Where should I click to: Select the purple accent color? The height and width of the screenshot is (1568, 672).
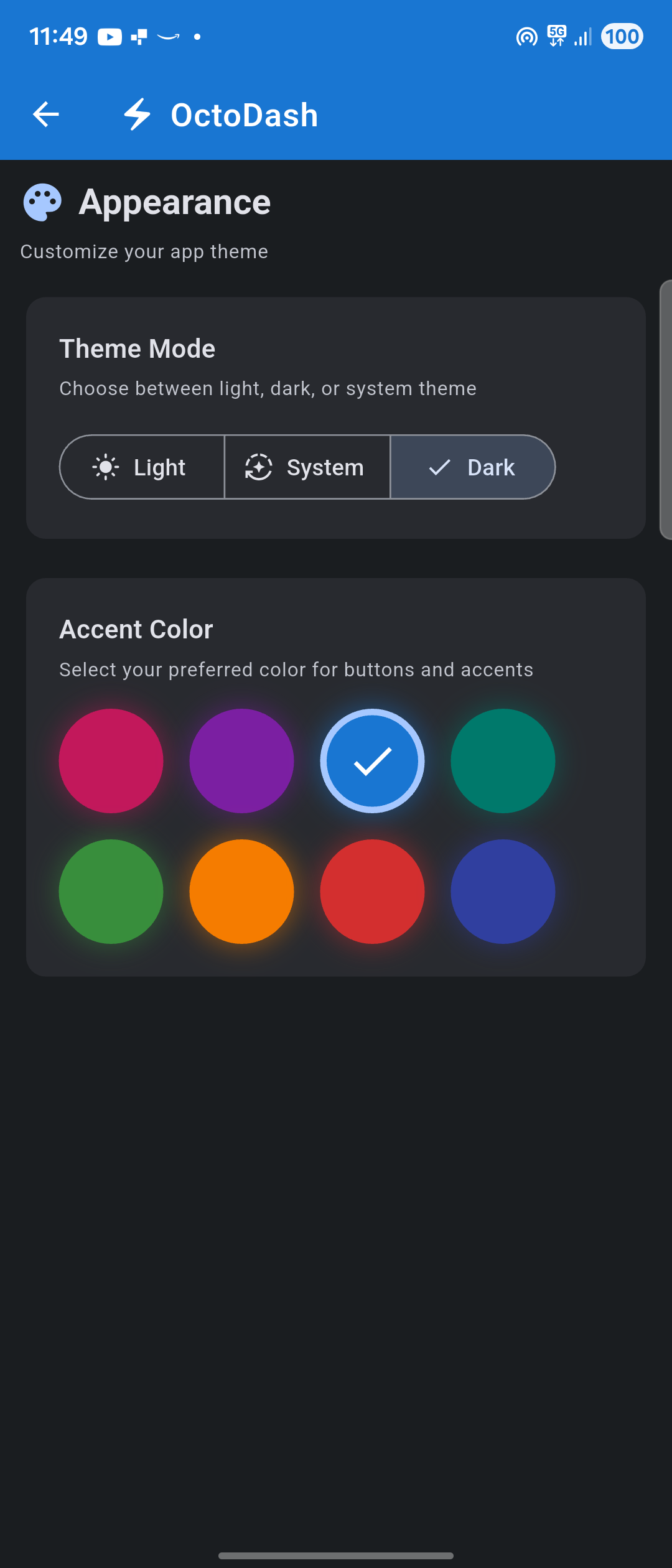(x=241, y=761)
